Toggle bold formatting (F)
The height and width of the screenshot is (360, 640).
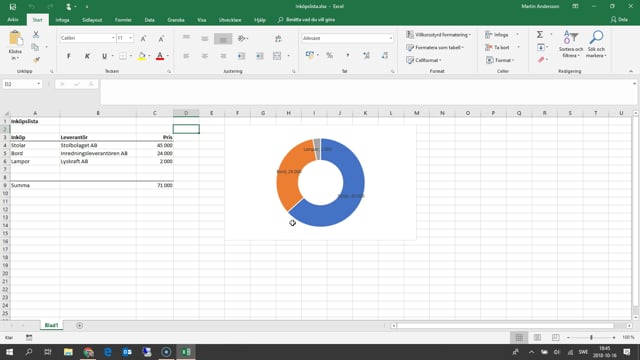pos(69,56)
